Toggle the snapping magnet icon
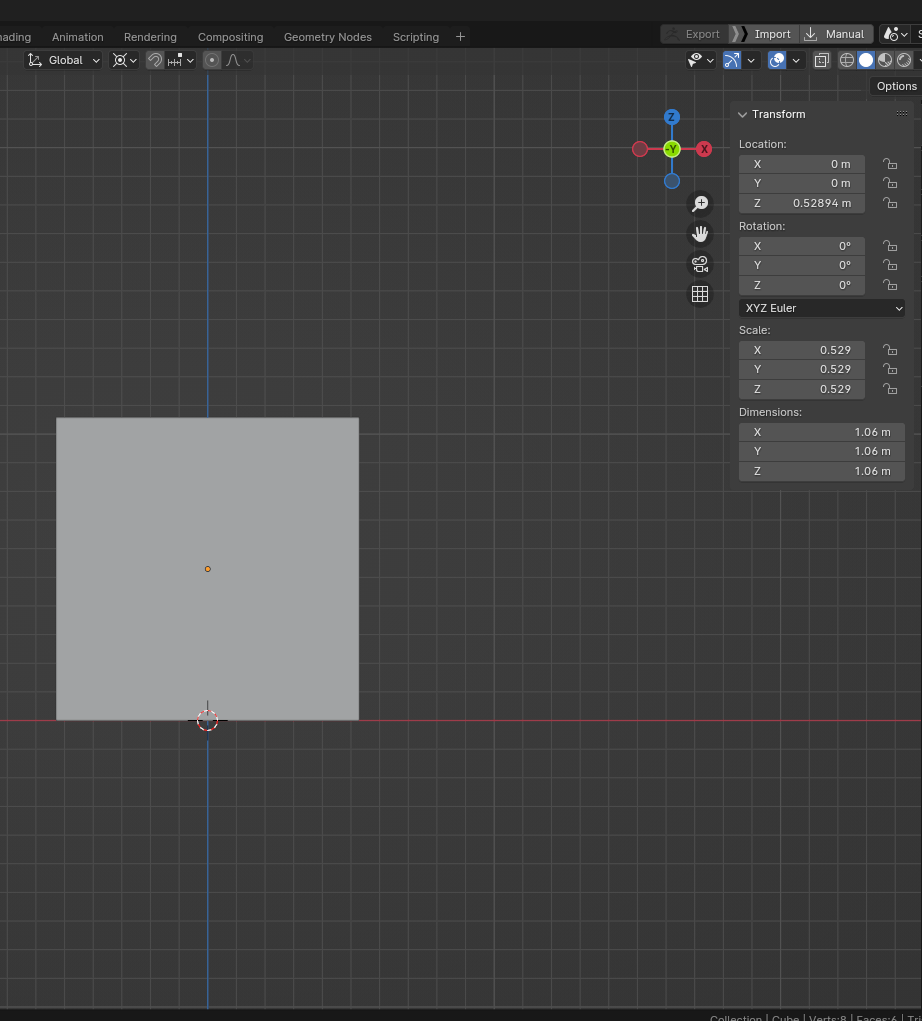This screenshot has height=1021, width=922. pos(155,60)
